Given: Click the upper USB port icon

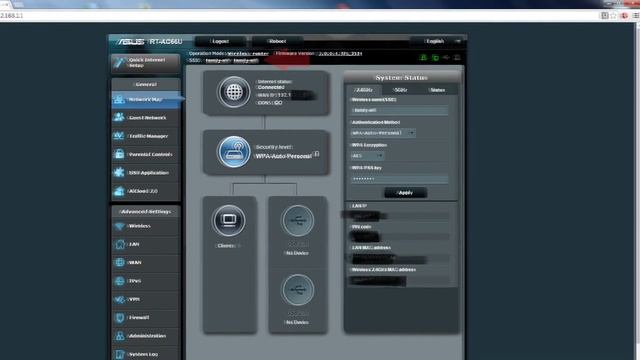Looking at the screenshot, I should (298, 221).
